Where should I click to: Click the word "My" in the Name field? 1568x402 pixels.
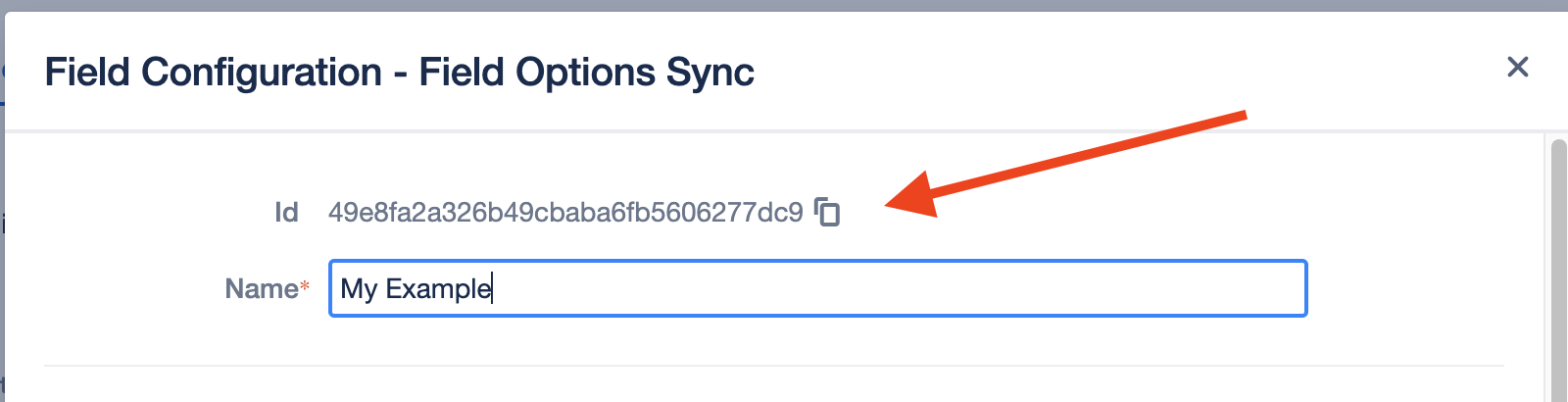(x=359, y=289)
